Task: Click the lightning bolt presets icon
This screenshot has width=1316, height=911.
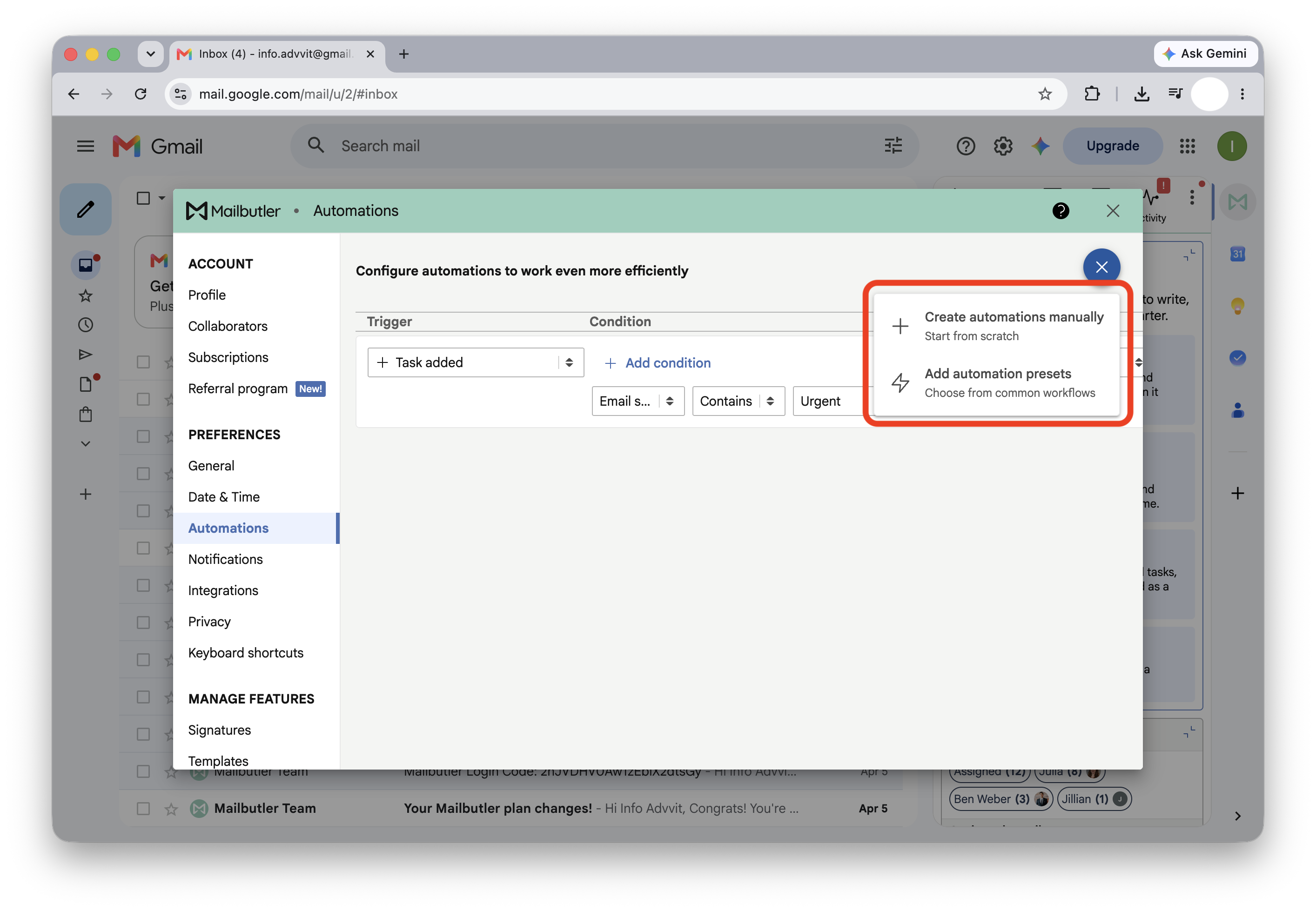Action: (900, 382)
